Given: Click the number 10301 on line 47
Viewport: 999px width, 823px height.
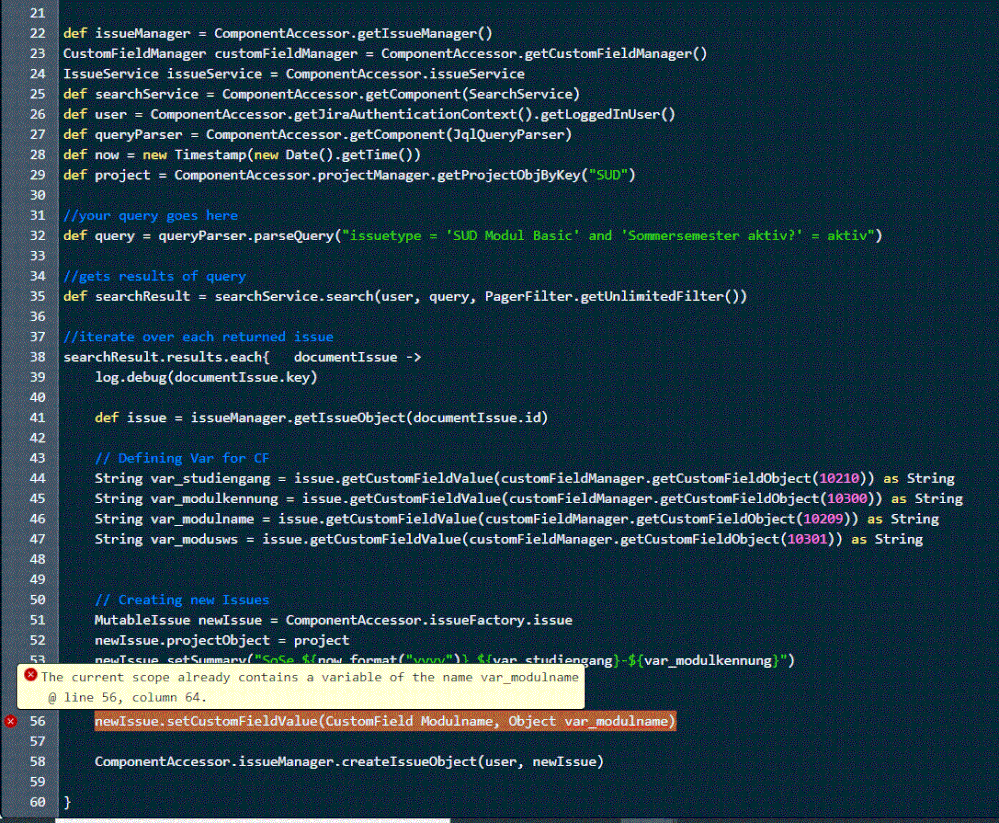Looking at the screenshot, I should [807, 539].
